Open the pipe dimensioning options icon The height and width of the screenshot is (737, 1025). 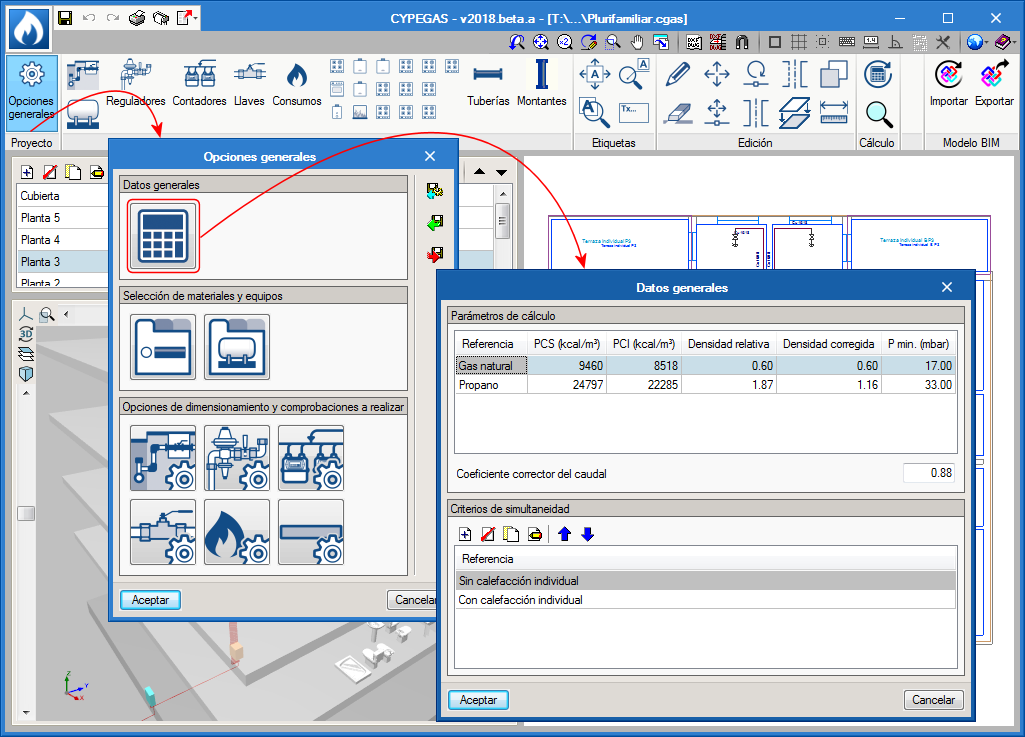click(x=311, y=532)
